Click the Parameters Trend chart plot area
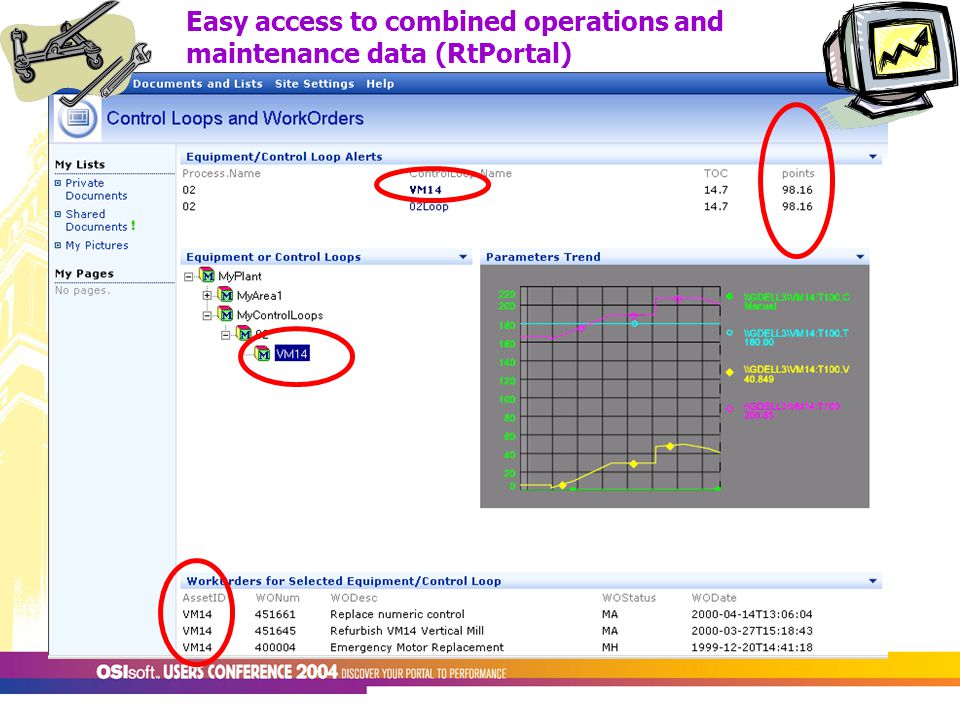Viewport: 960px width, 720px height. pyautogui.click(x=620, y=388)
